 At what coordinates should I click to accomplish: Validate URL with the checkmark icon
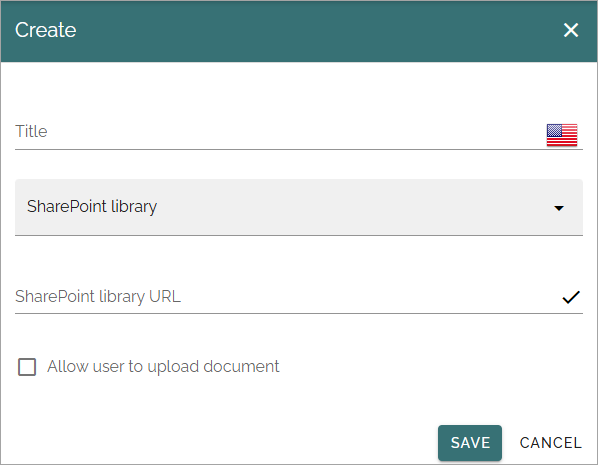coord(571,297)
